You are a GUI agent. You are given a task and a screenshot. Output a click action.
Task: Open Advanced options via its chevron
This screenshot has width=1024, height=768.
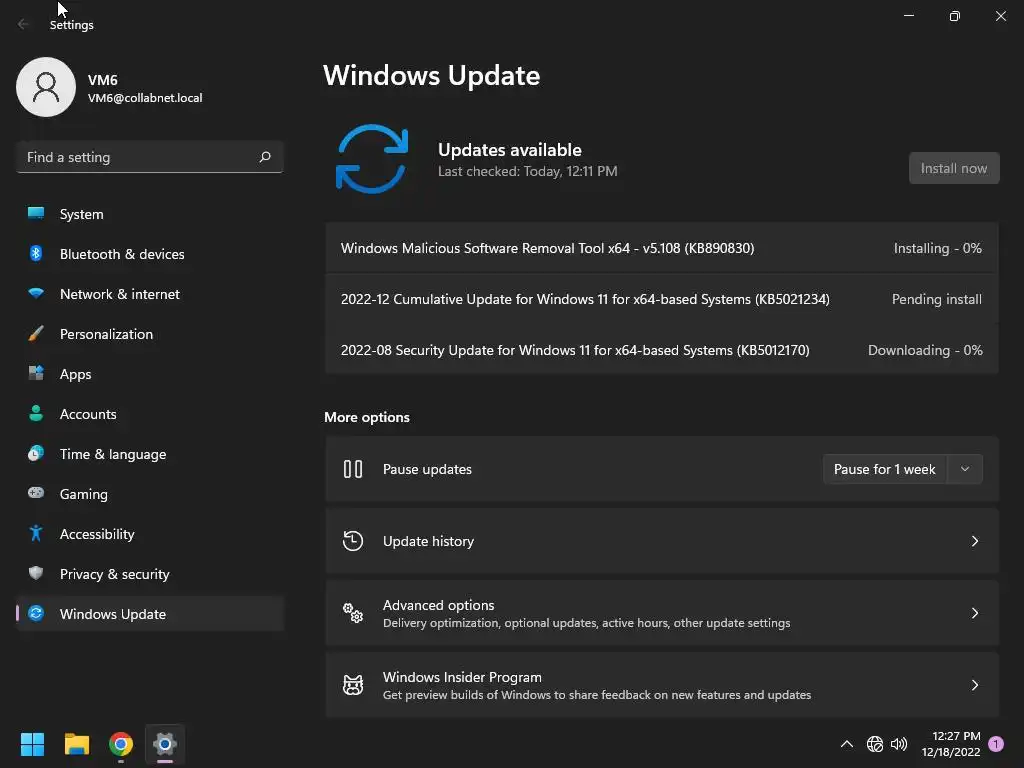pyautogui.click(x=974, y=613)
